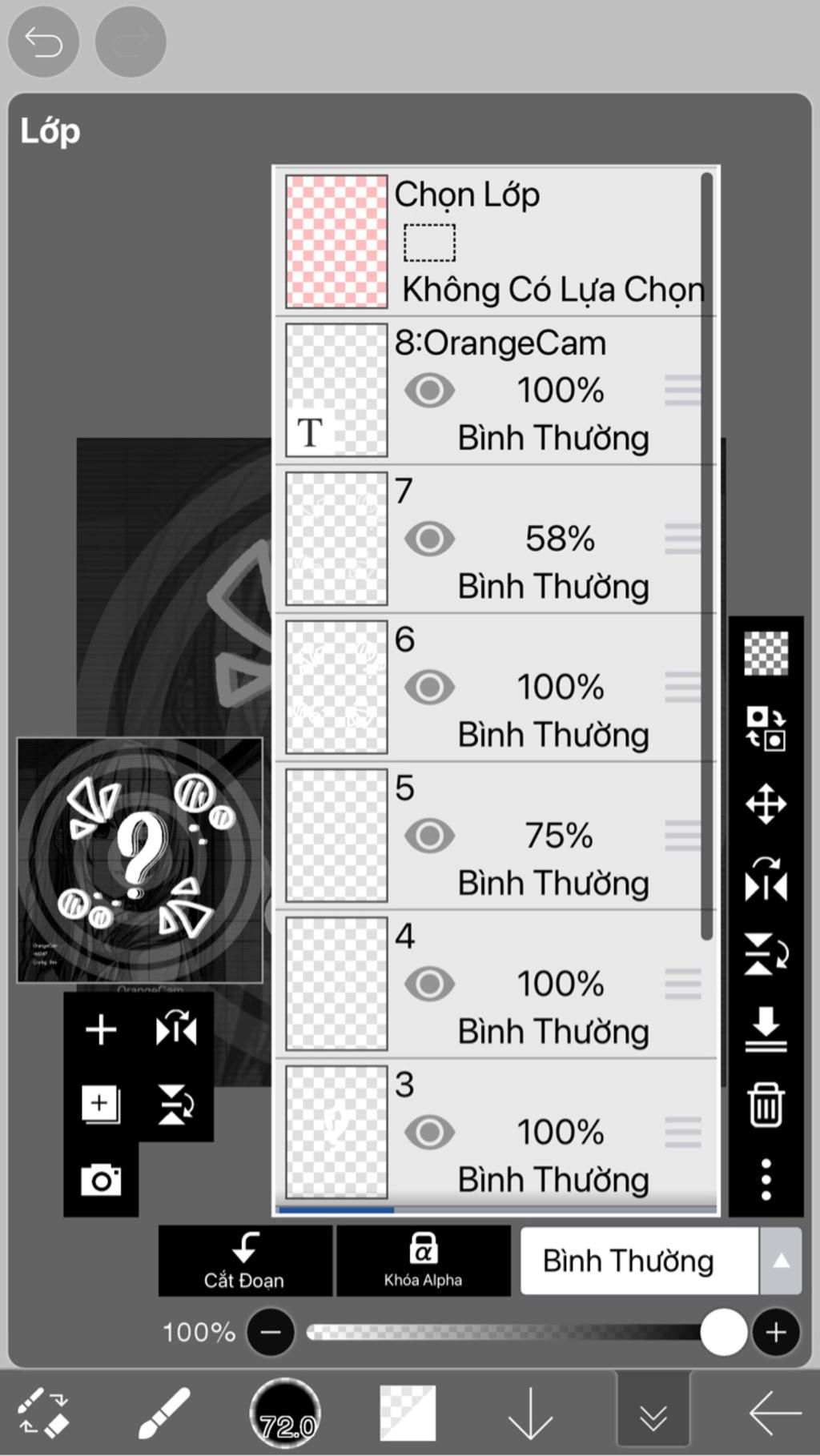The image size is (820, 1456).
Task: Toggle Khóa Alpha lock button
Action: pyautogui.click(x=423, y=1261)
